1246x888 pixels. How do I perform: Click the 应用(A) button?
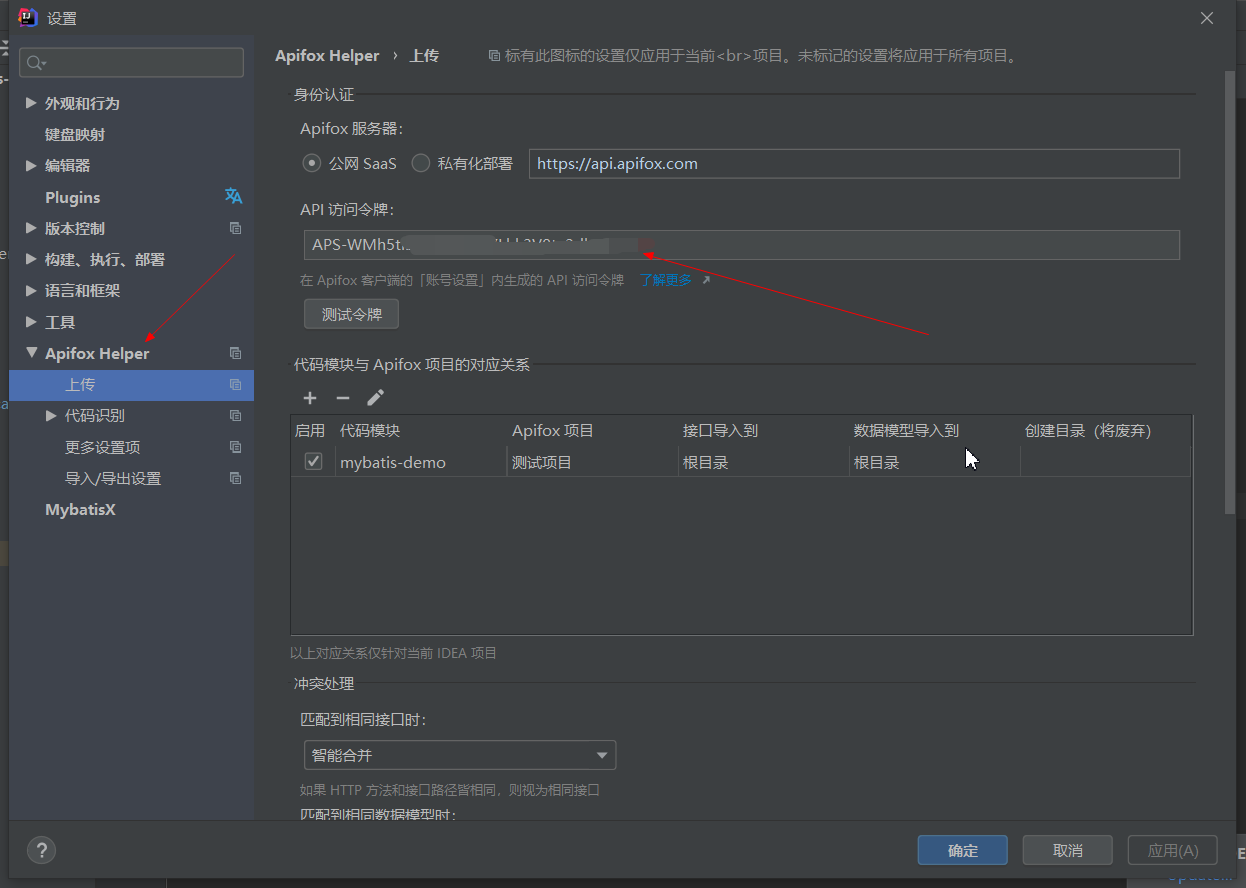pos(1173,850)
